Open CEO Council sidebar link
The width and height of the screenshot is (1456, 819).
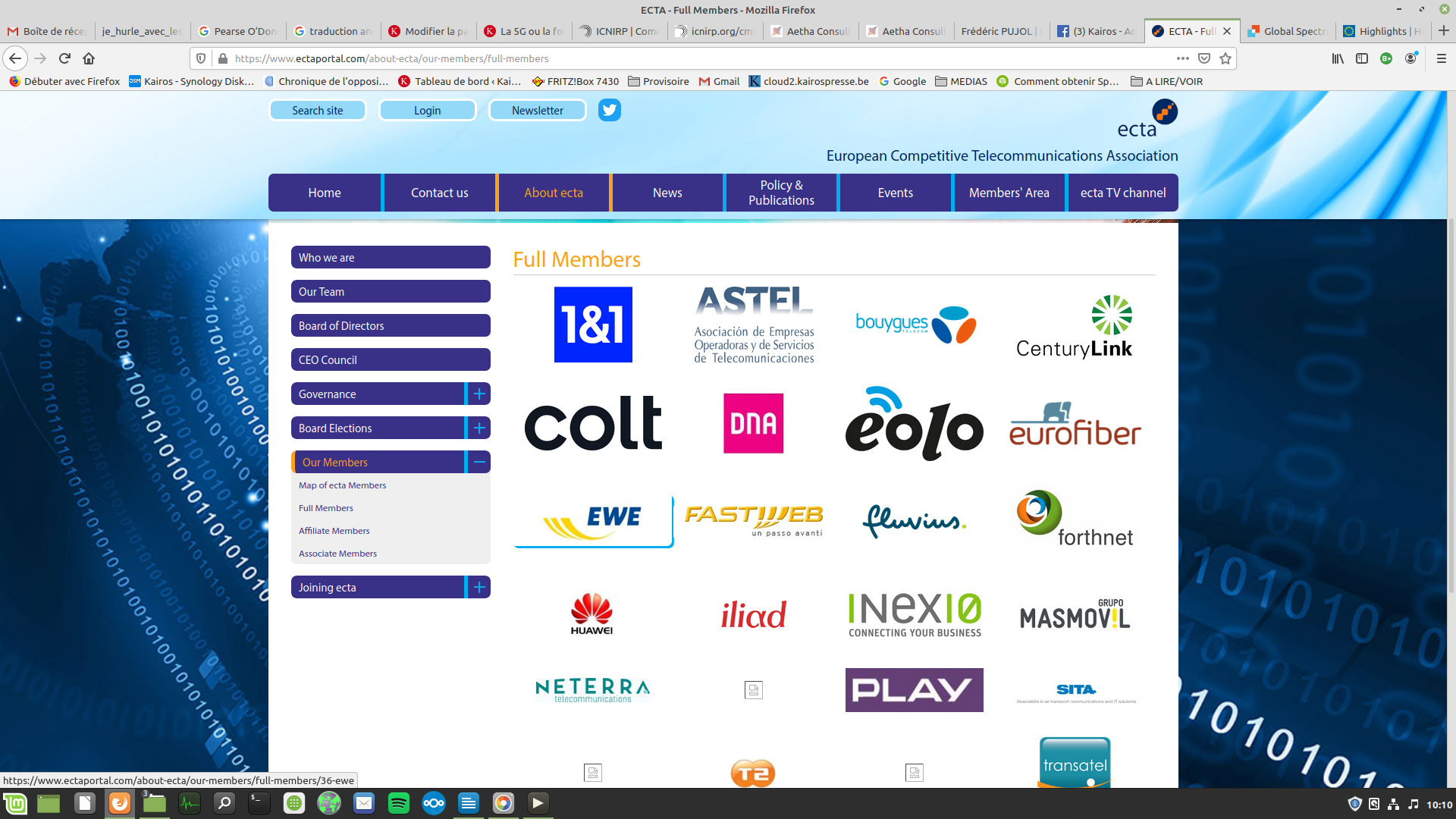point(391,359)
